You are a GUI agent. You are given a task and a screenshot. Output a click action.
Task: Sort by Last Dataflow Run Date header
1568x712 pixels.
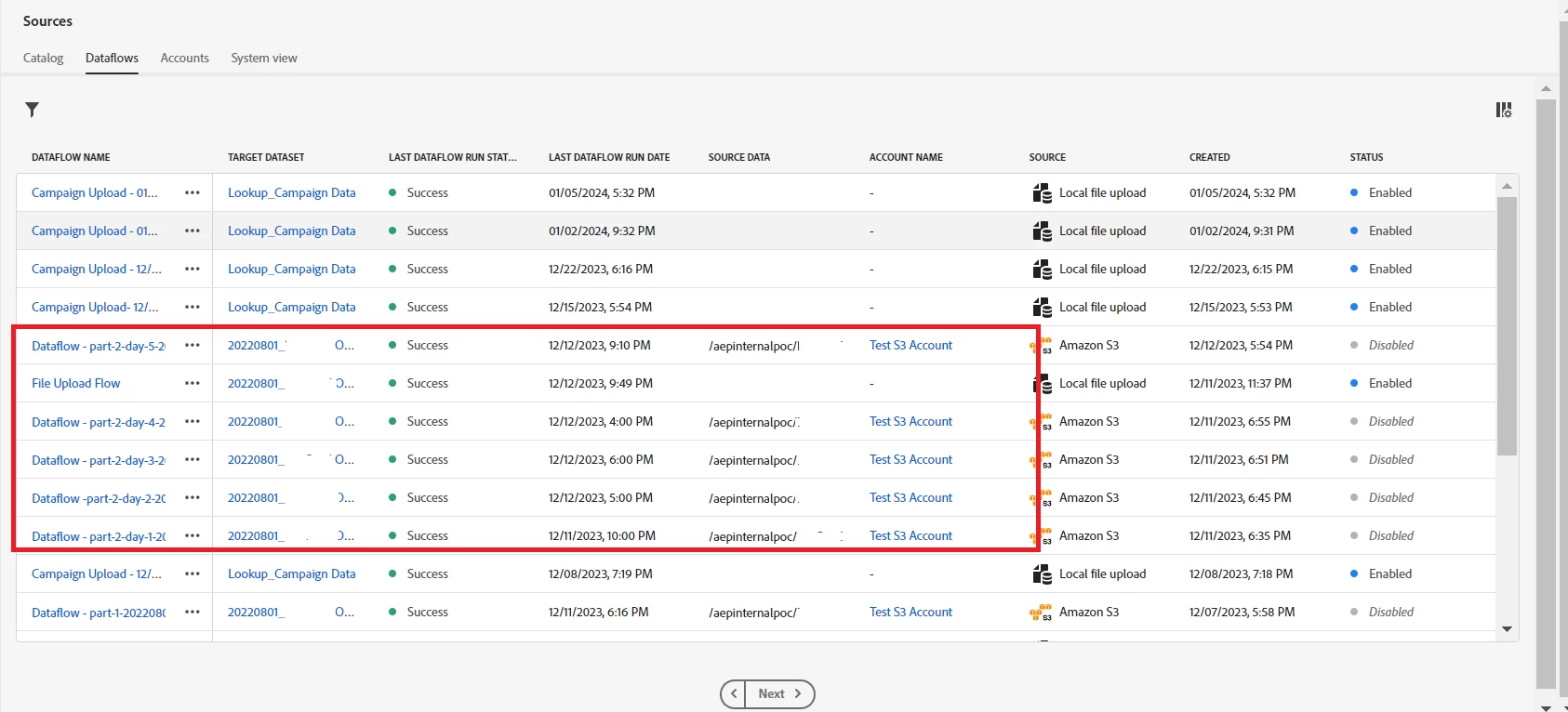[609, 157]
